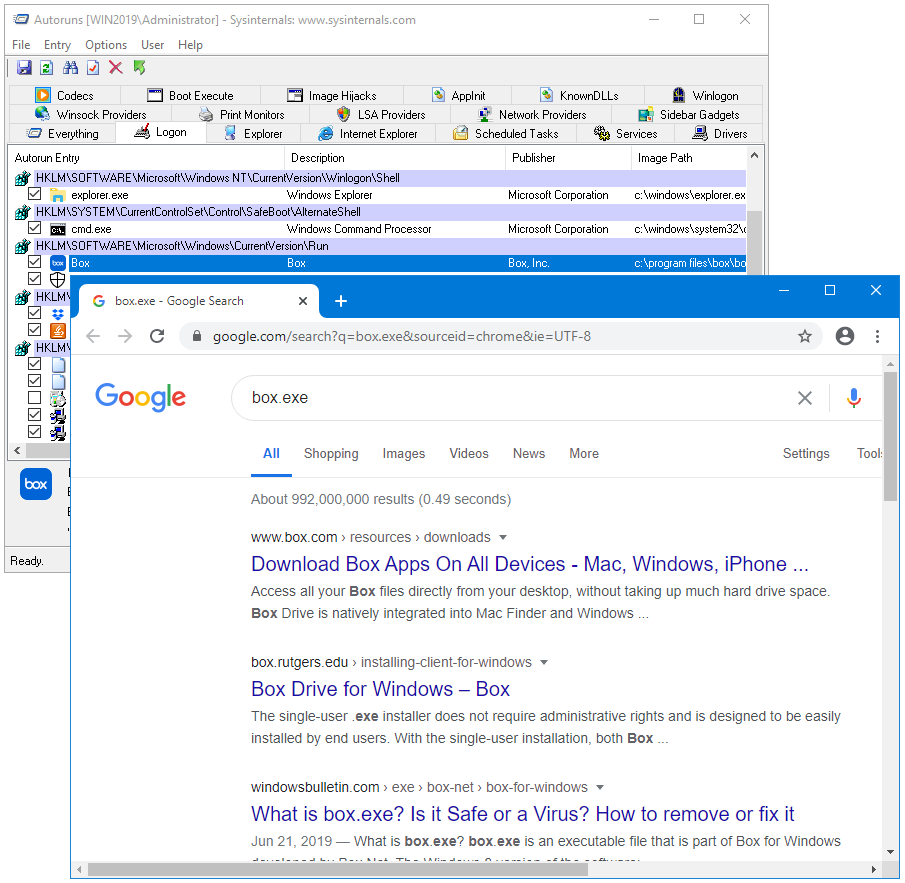Switch to the Drivers tab
Image resolution: width=905 pixels, height=883 pixels.
coord(719,134)
